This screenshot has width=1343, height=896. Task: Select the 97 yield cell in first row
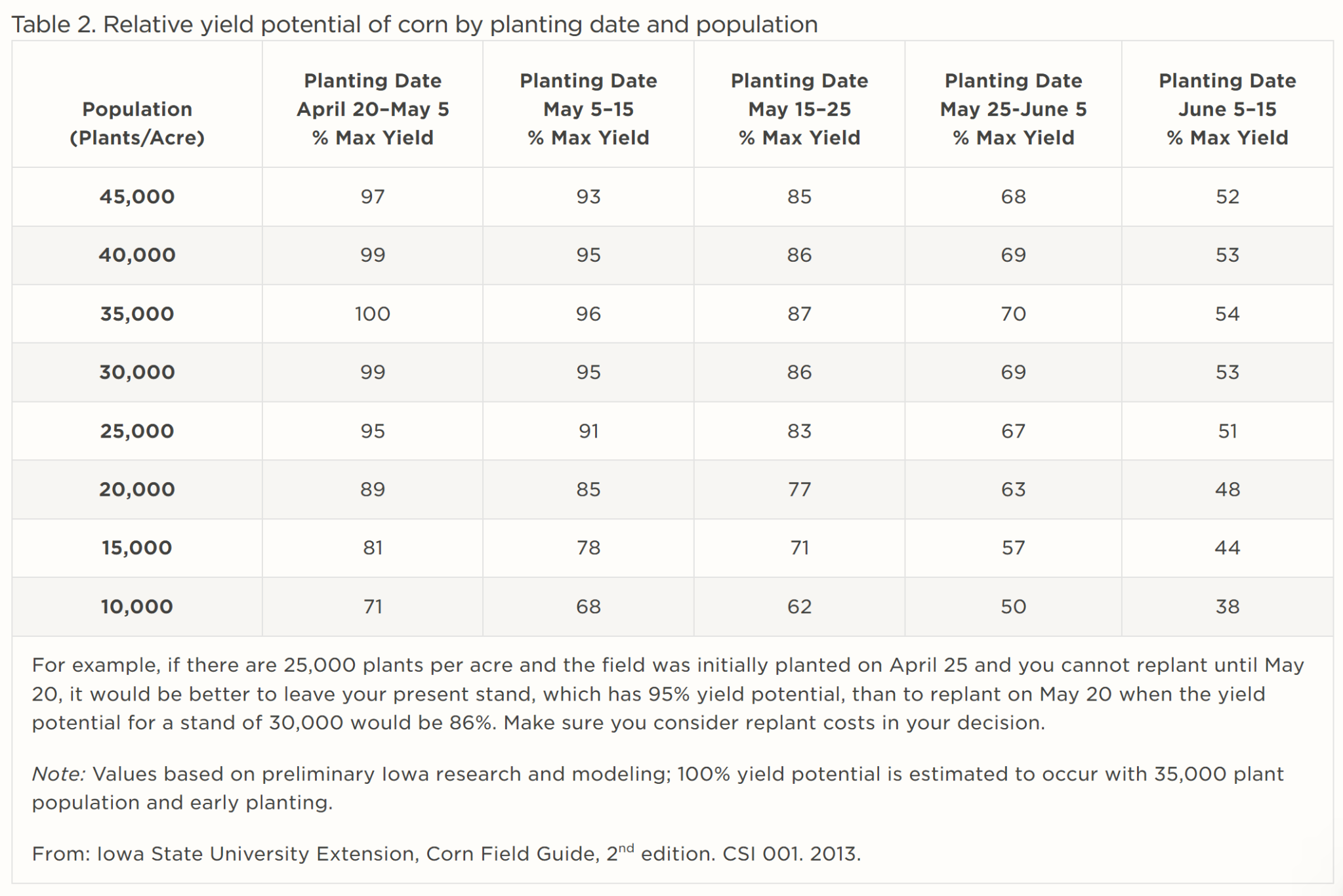click(x=372, y=197)
